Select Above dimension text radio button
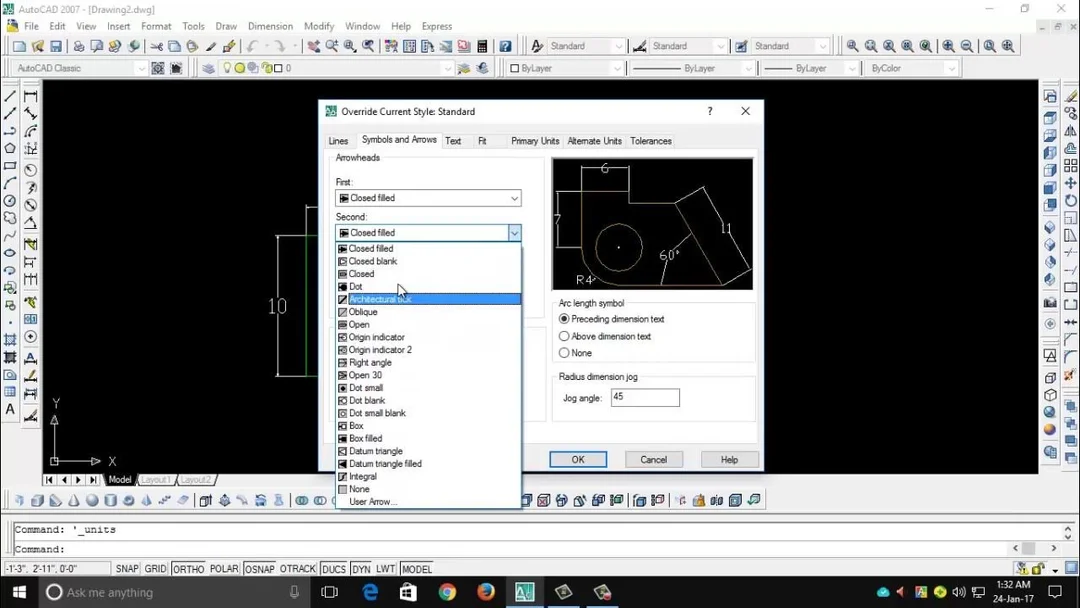This screenshot has width=1080, height=608. (564, 336)
